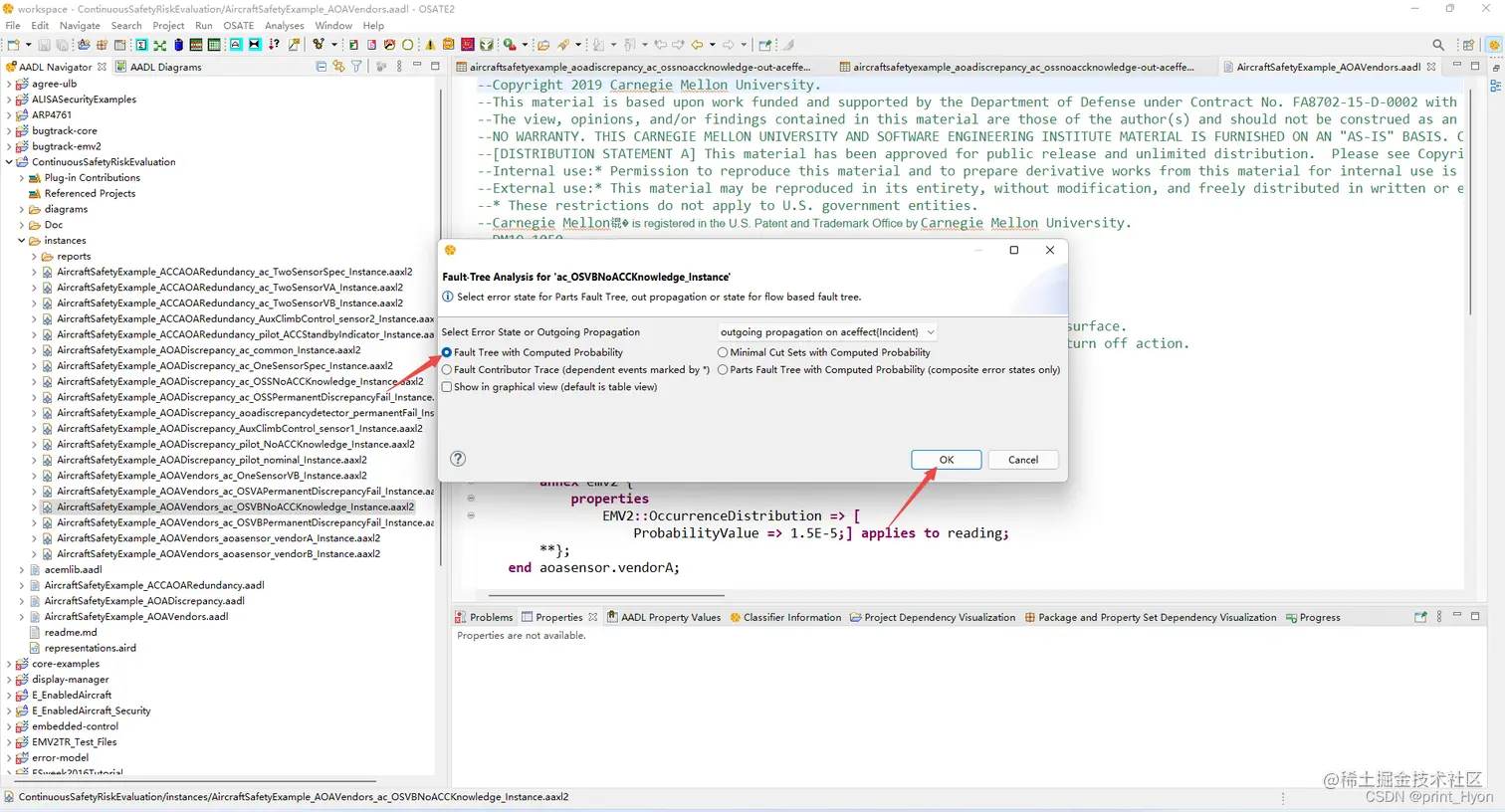1505x812 pixels.
Task: Open the Project menu
Action: [168, 26]
